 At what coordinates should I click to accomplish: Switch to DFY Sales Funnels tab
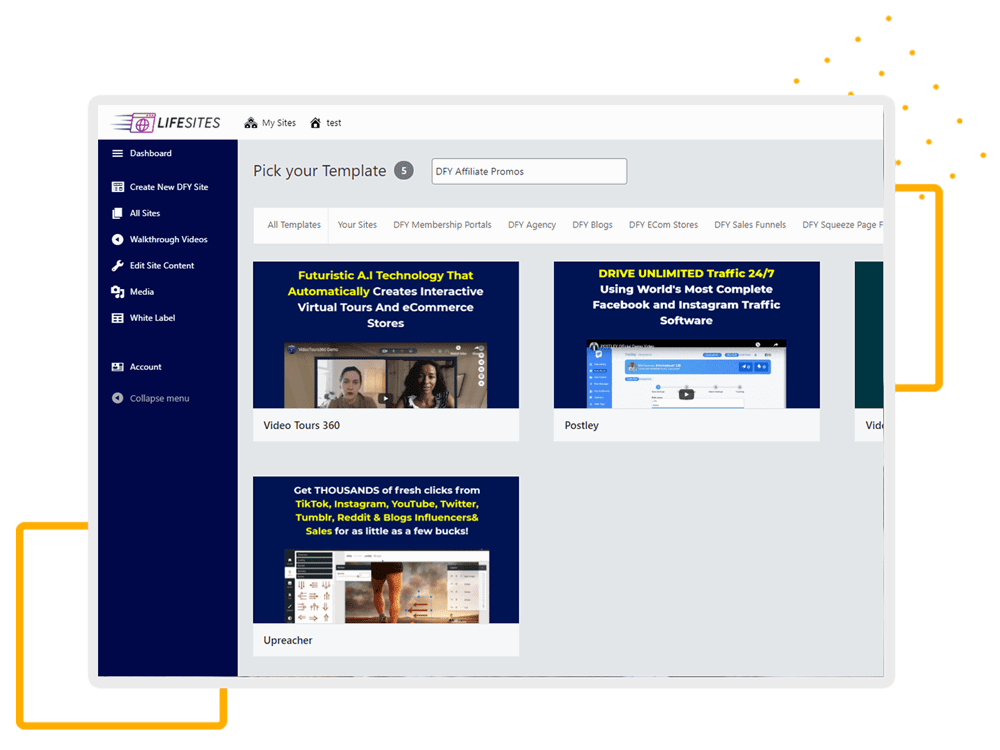[x=750, y=224]
